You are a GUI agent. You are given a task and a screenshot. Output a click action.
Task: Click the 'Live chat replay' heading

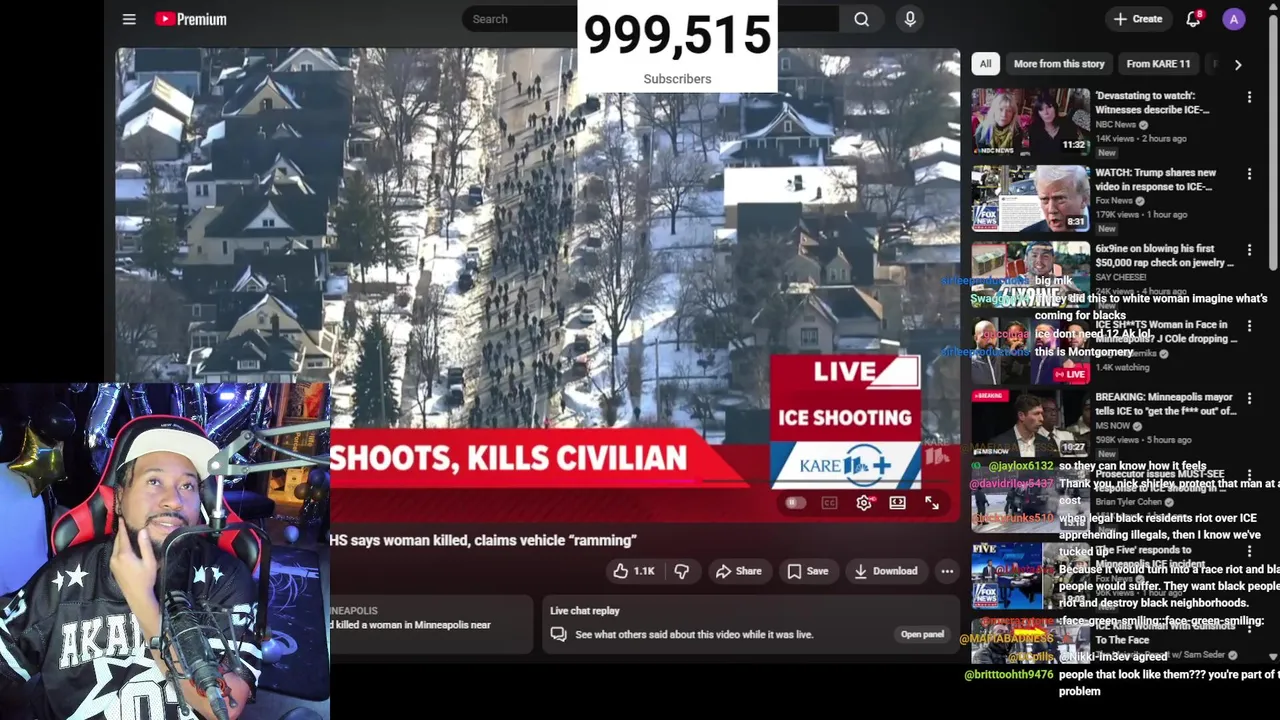click(x=585, y=611)
